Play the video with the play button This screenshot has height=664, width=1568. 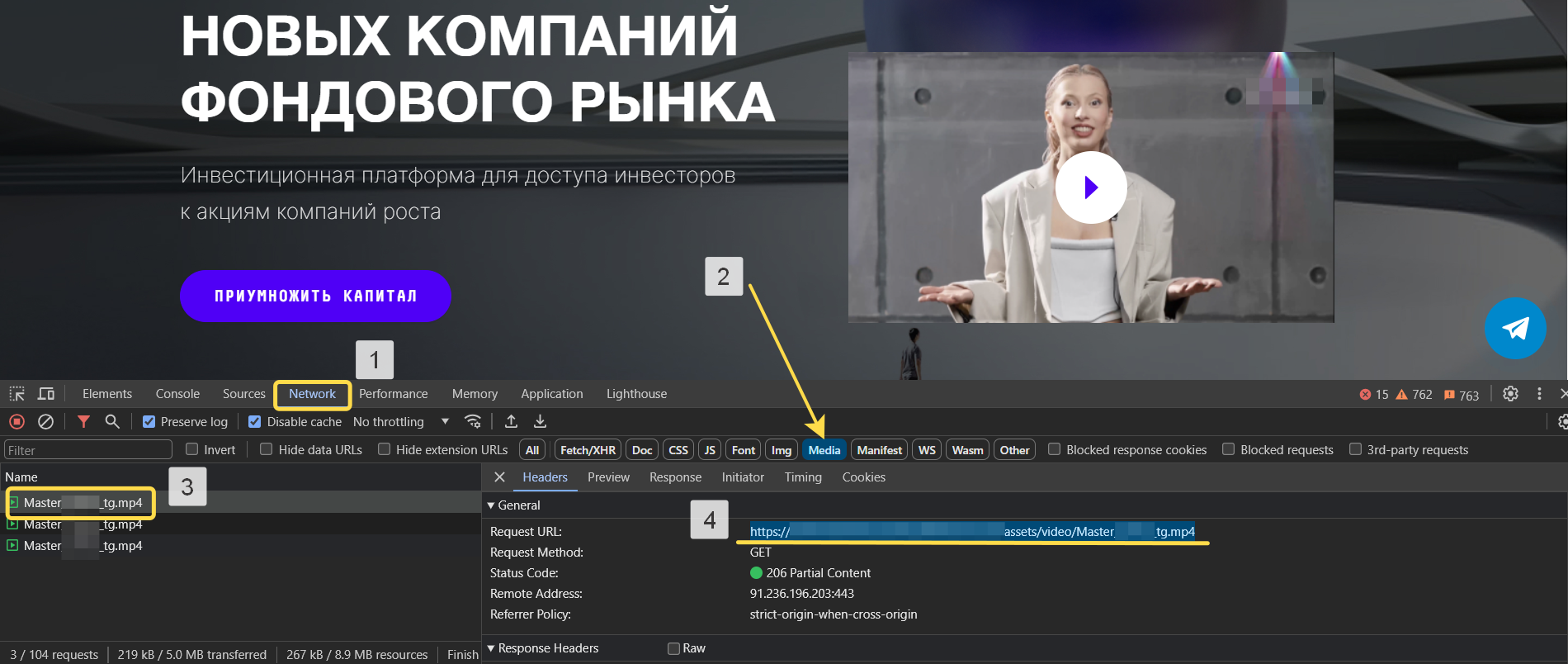[x=1091, y=187]
